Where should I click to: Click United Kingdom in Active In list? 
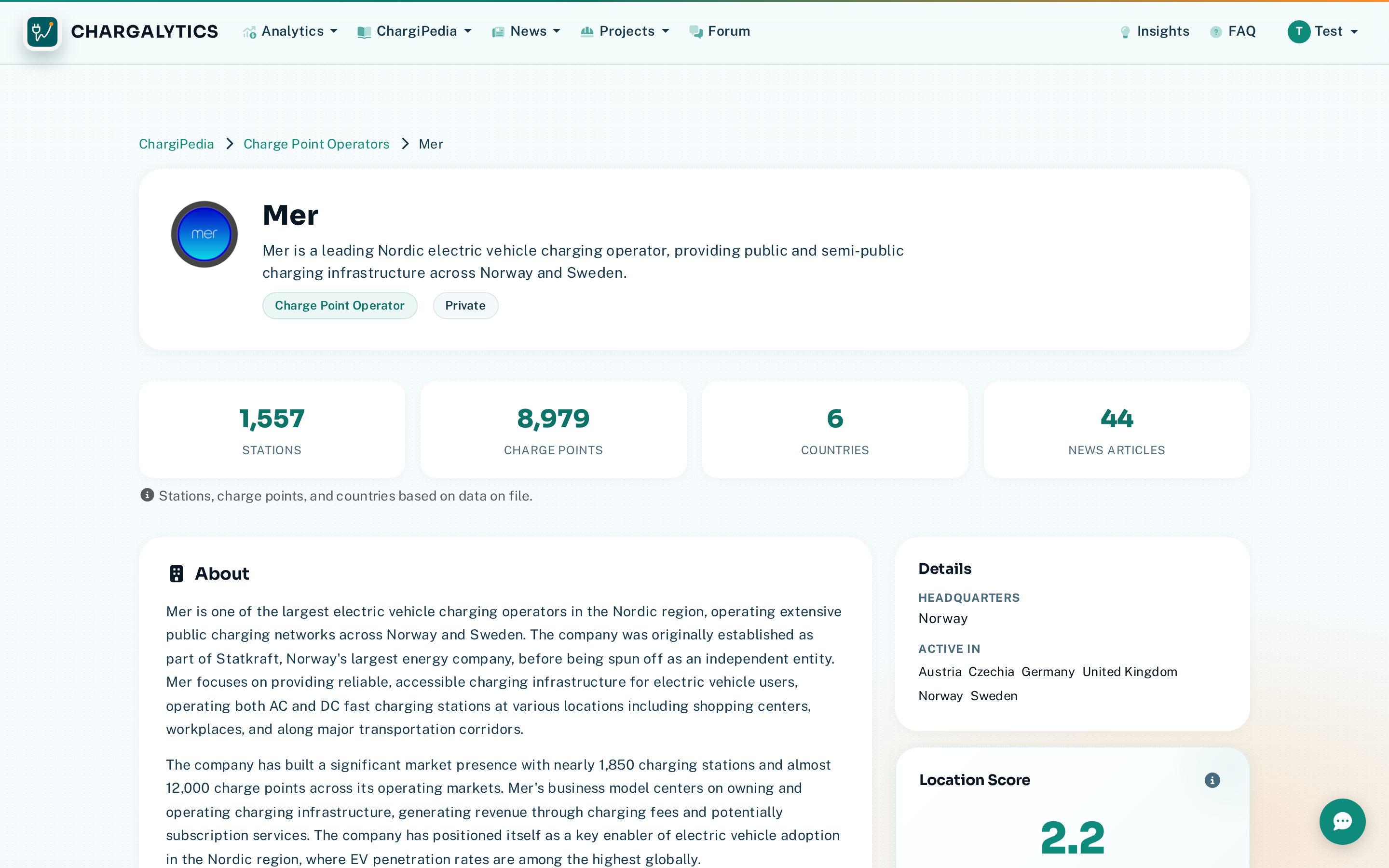click(x=1130, y=672)
